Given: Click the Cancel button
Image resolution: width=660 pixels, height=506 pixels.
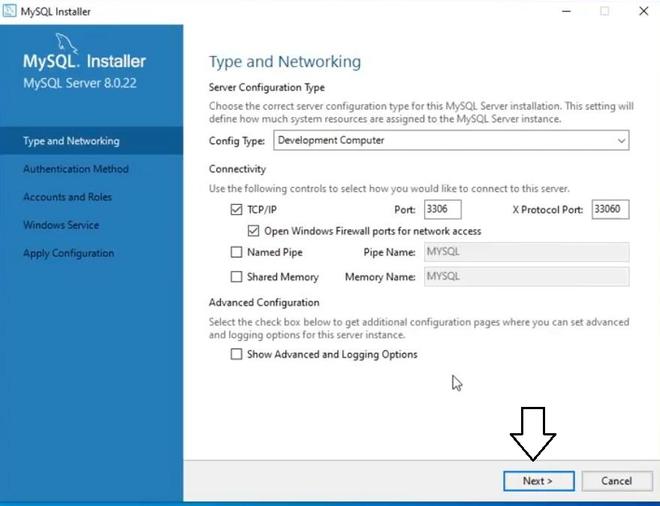Looking at the screenshot, I should coord(617,481).
